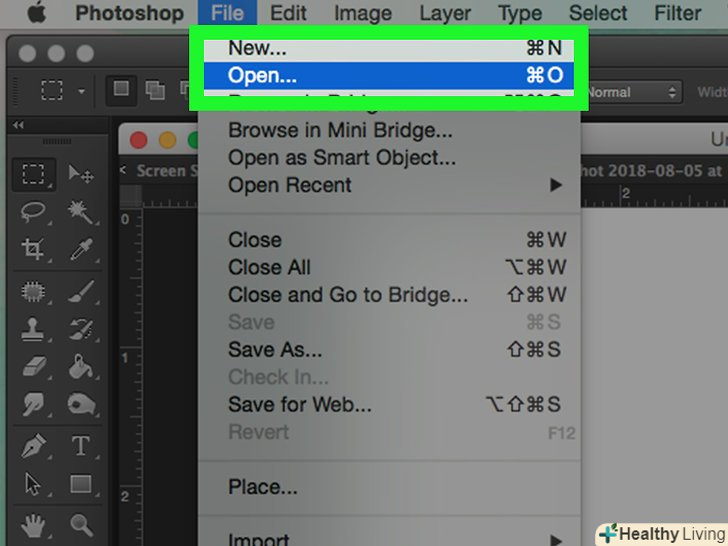Click the Healthy Living watermark link
Viewport: 728px width, 546px height.
click(661, 533)
